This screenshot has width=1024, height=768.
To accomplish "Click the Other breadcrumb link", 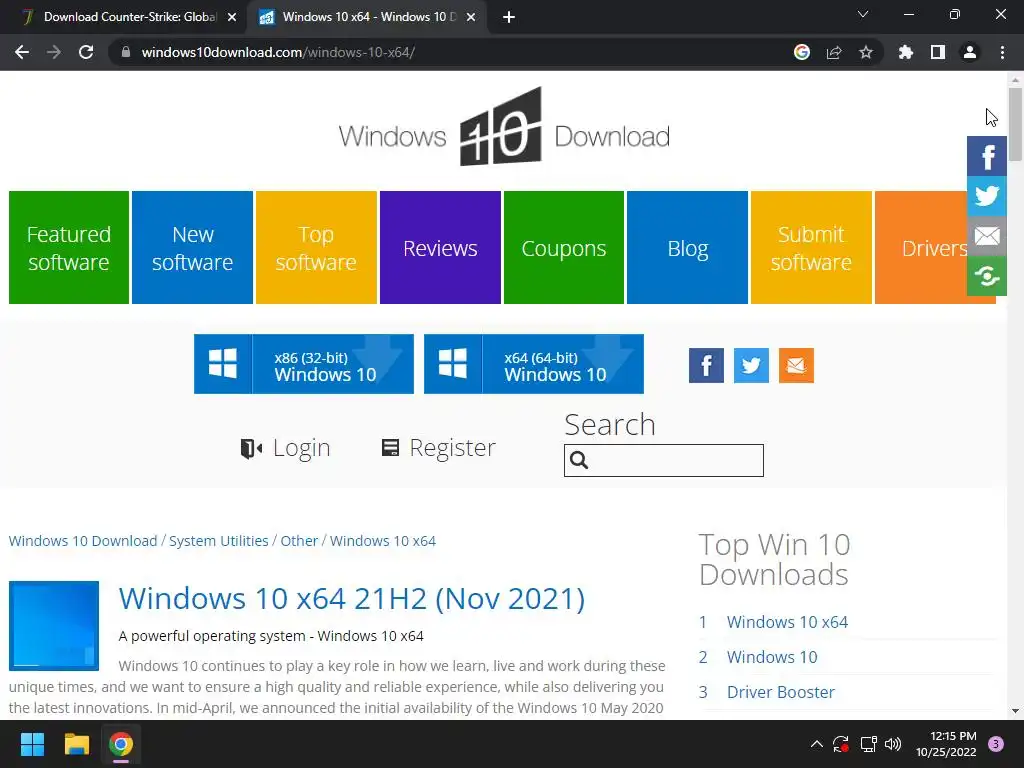I will pos(299,541).
